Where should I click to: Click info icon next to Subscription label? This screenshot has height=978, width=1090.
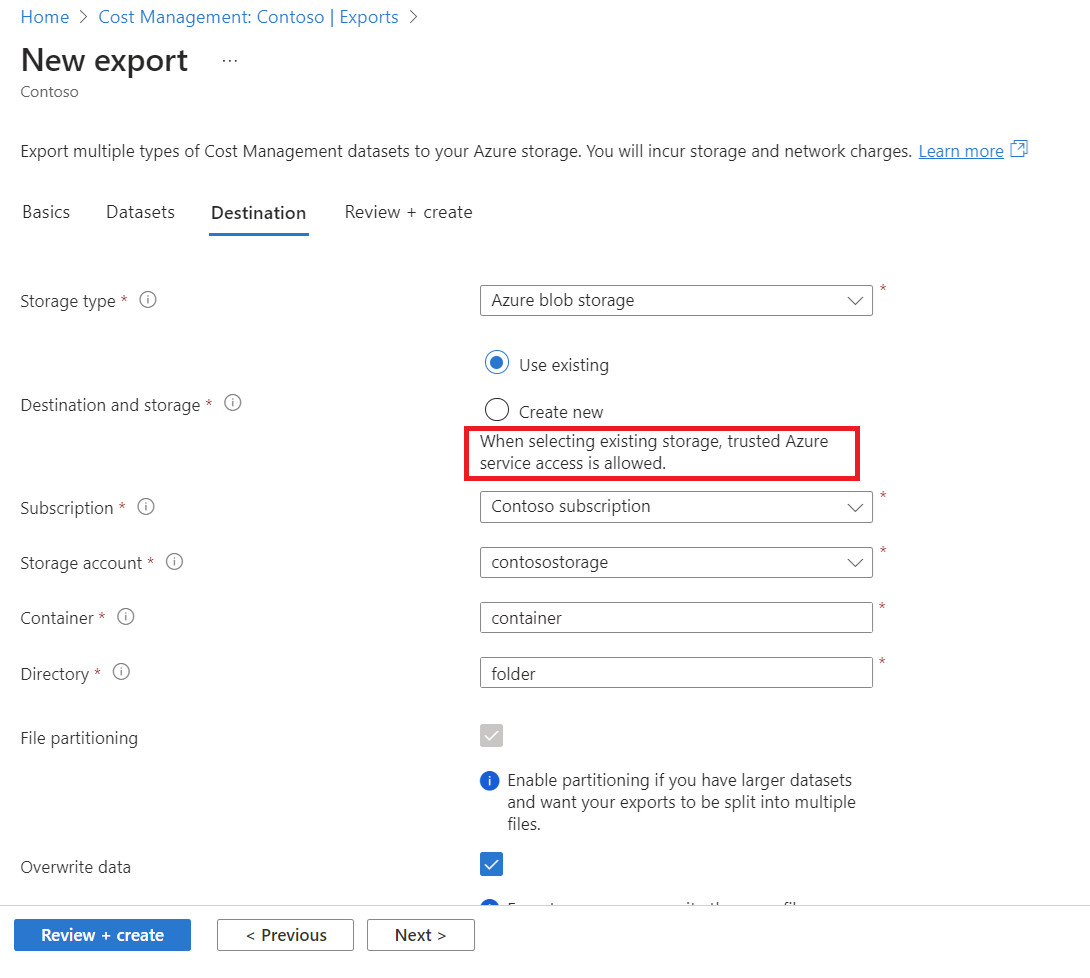point(146,507)
